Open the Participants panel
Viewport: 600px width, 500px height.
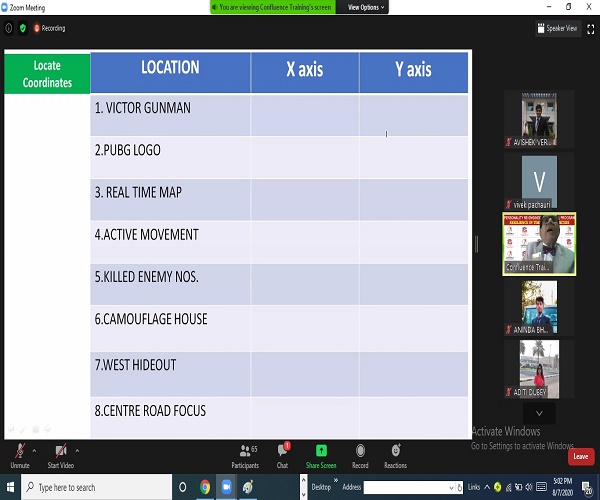coord(245,456)
